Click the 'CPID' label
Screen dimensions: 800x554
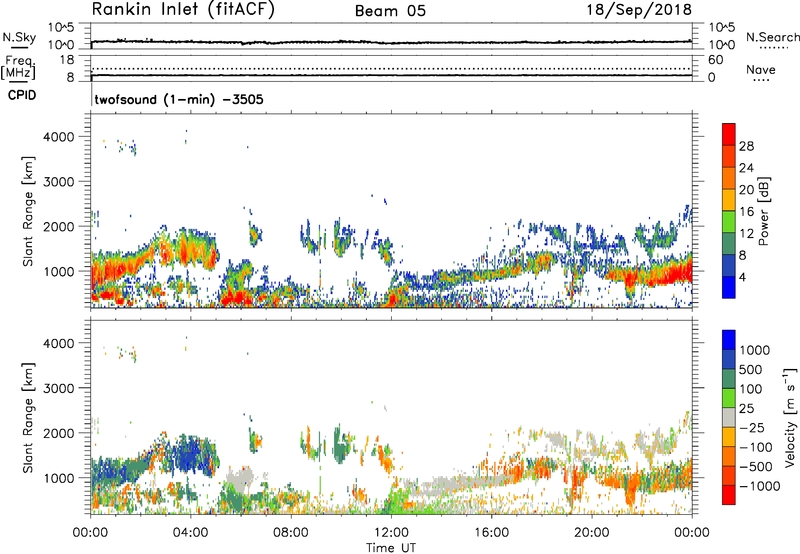(x=22, y=95)
